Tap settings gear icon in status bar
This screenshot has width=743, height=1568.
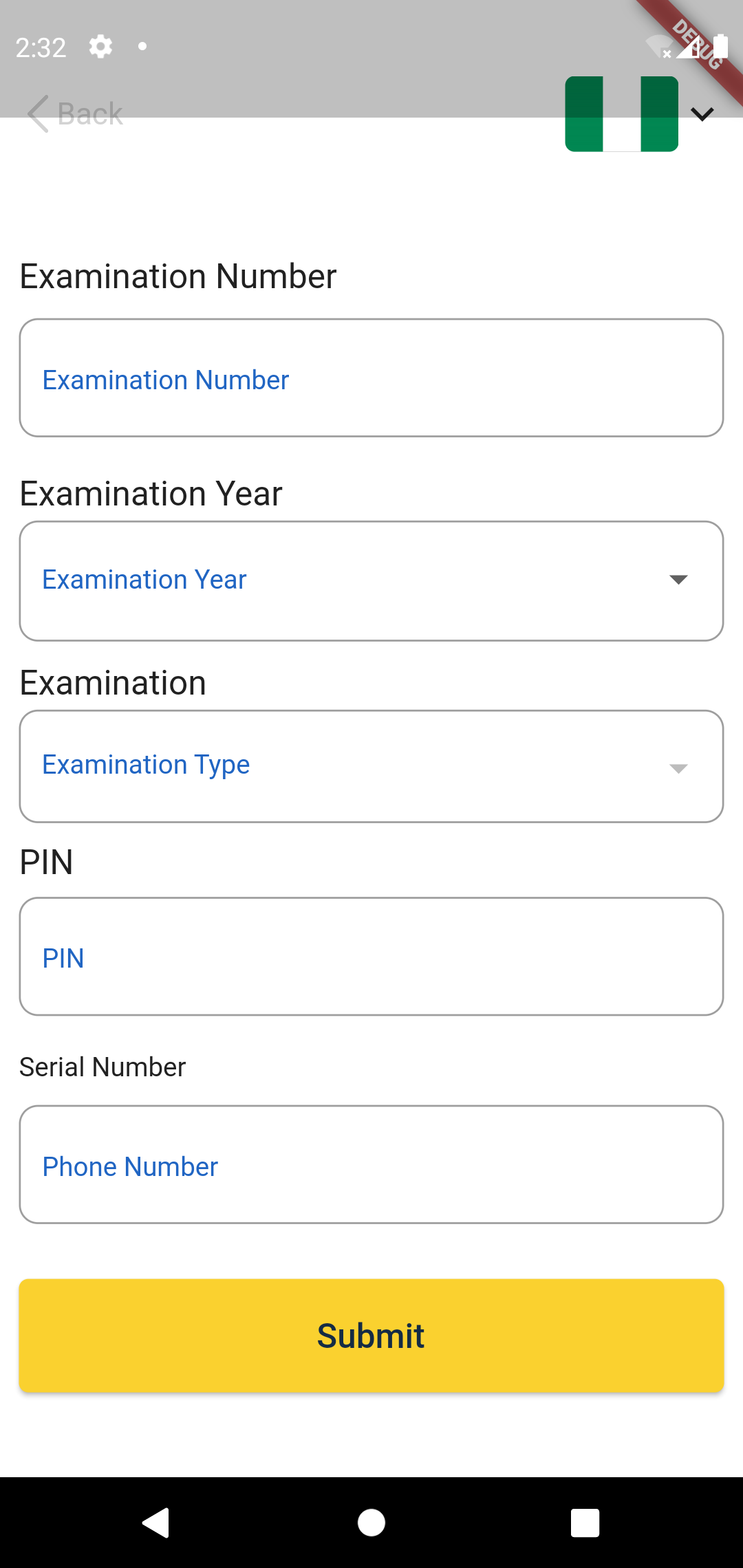[x=100, y=47]
